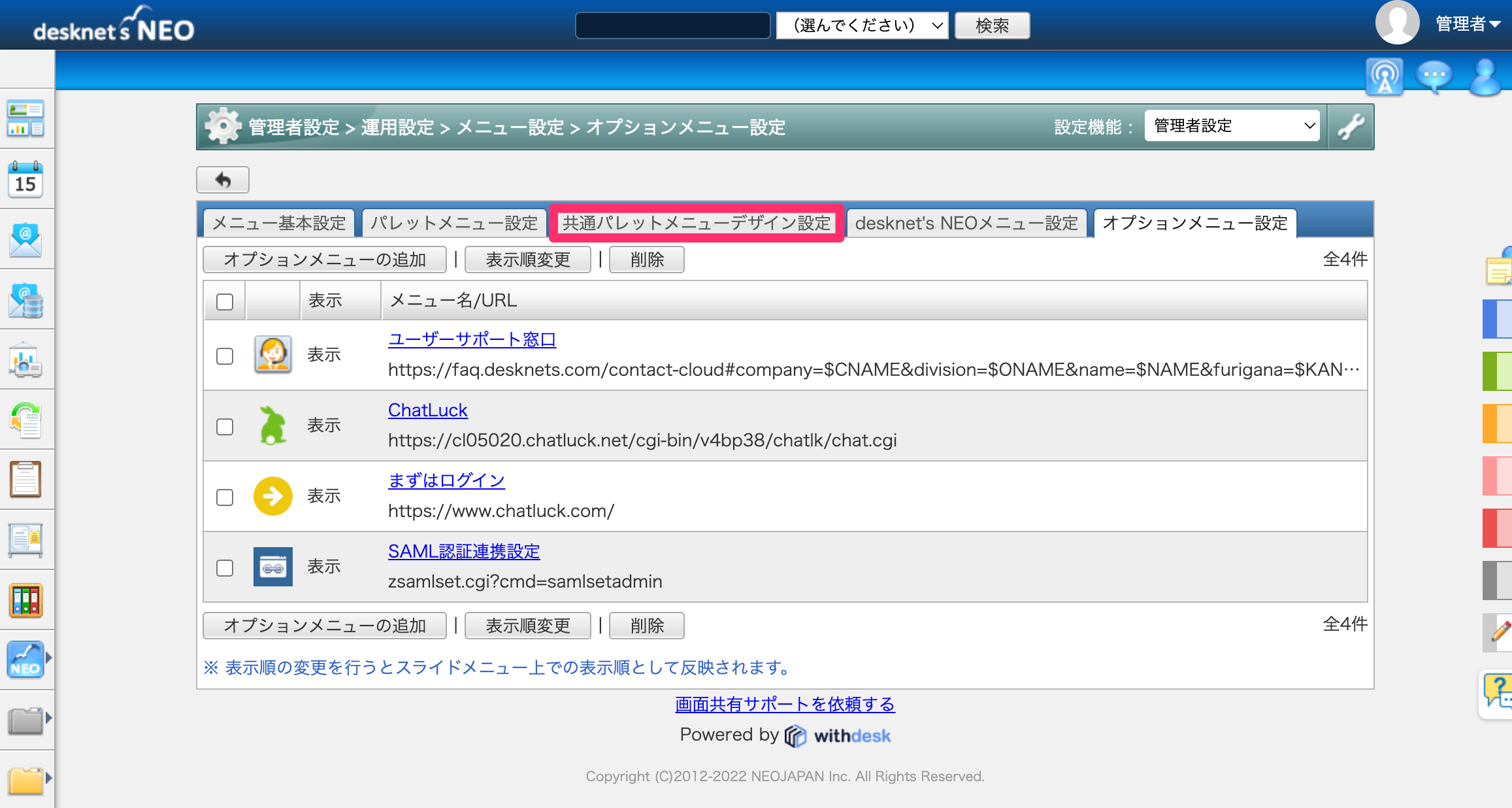Viewport: 1512px width, 808px height.
Task: Toggle the select-all header checkbox
Action: point(225,301)
